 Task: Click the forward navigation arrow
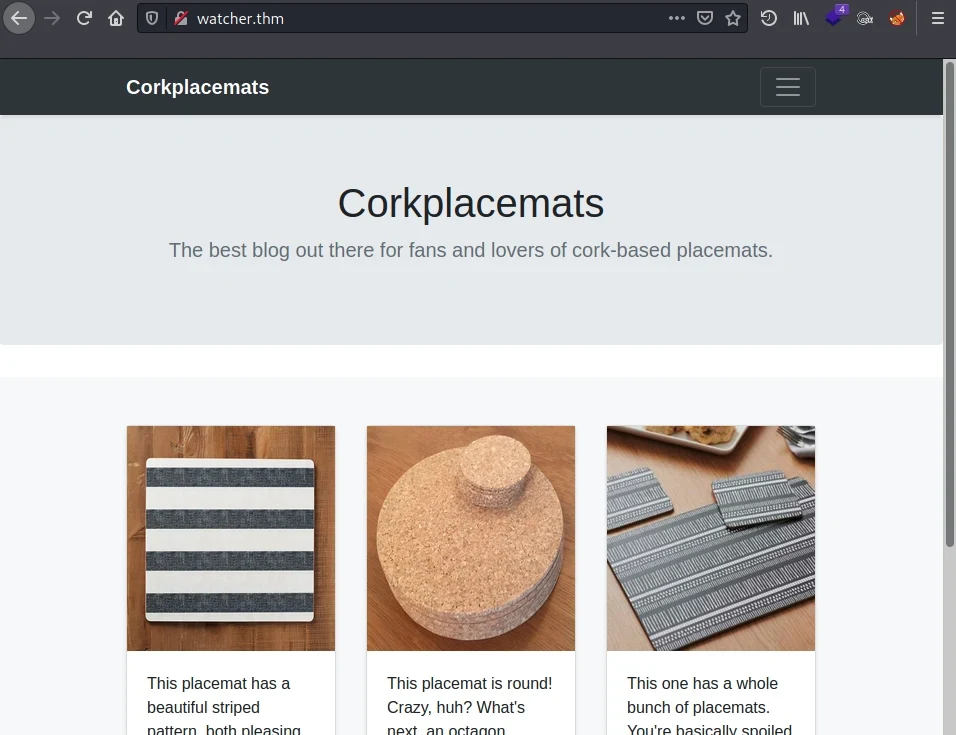tap(52, 18)
